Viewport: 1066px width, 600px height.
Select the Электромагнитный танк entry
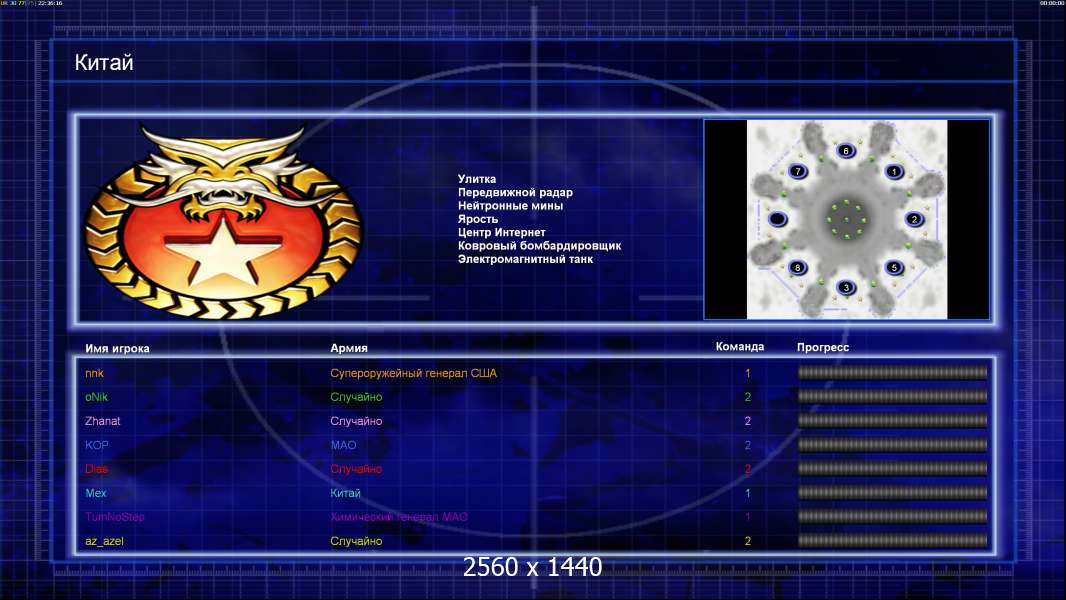(x=526, y=259)
